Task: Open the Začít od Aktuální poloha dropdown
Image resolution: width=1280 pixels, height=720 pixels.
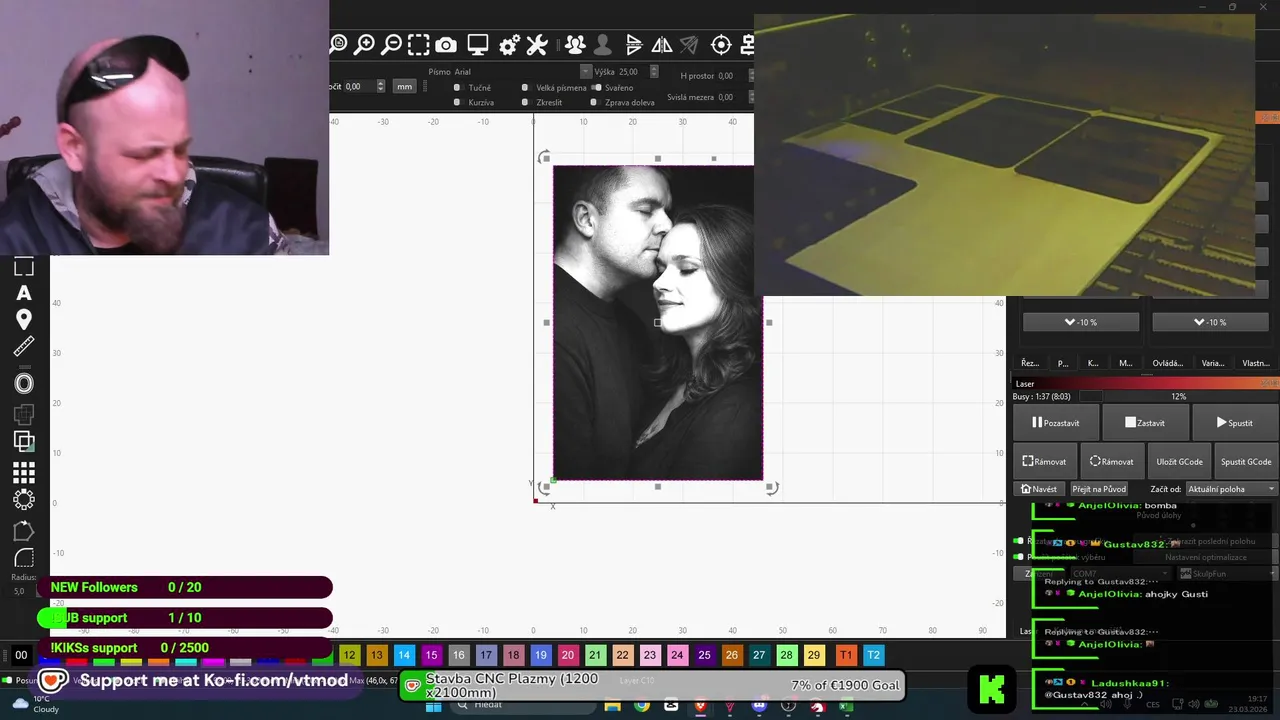Action: click(1232, 489)
